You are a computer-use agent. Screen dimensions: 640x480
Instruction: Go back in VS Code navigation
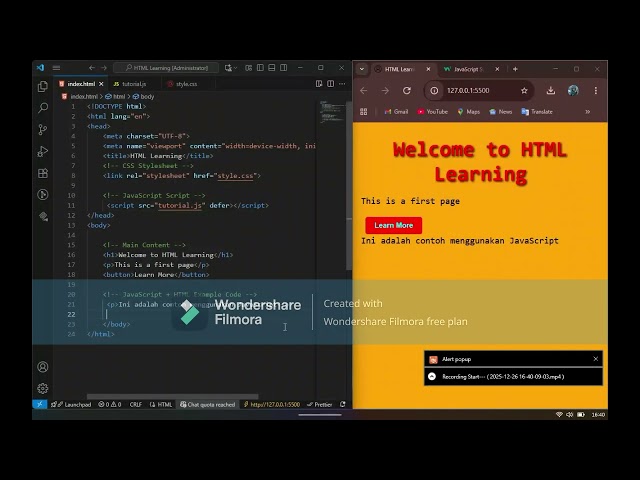pos(92,68)
